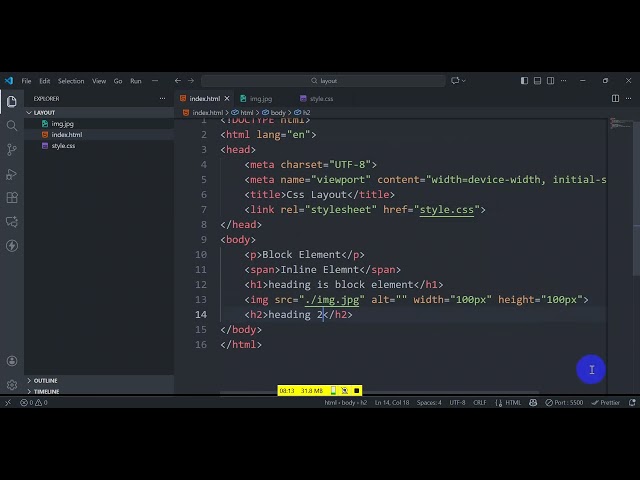Change end of line sequence CRLF
640x480 pixels.
[x=480, y=402]
